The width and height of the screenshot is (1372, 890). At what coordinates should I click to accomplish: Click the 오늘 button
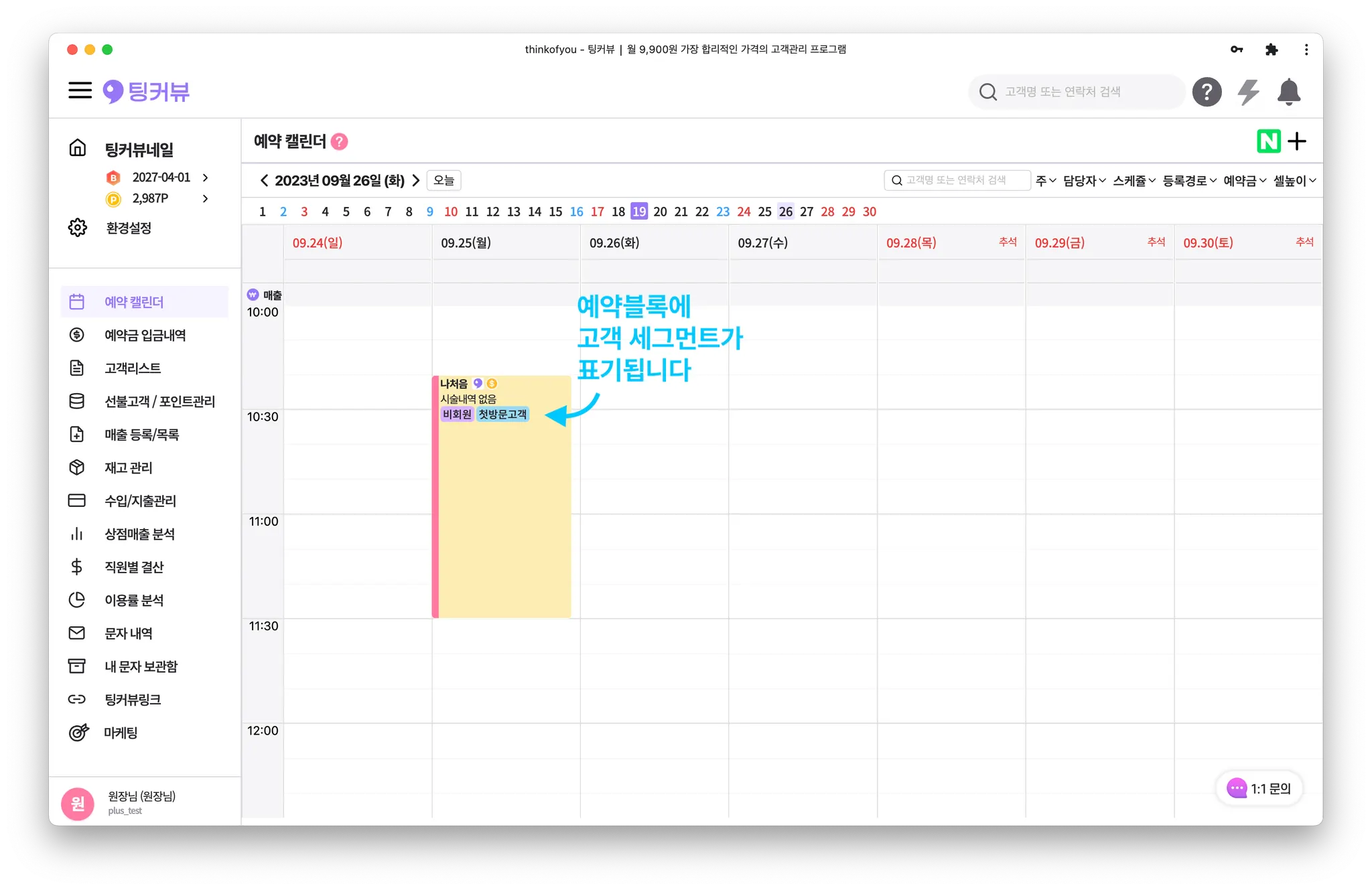click(x=443, y=180)
